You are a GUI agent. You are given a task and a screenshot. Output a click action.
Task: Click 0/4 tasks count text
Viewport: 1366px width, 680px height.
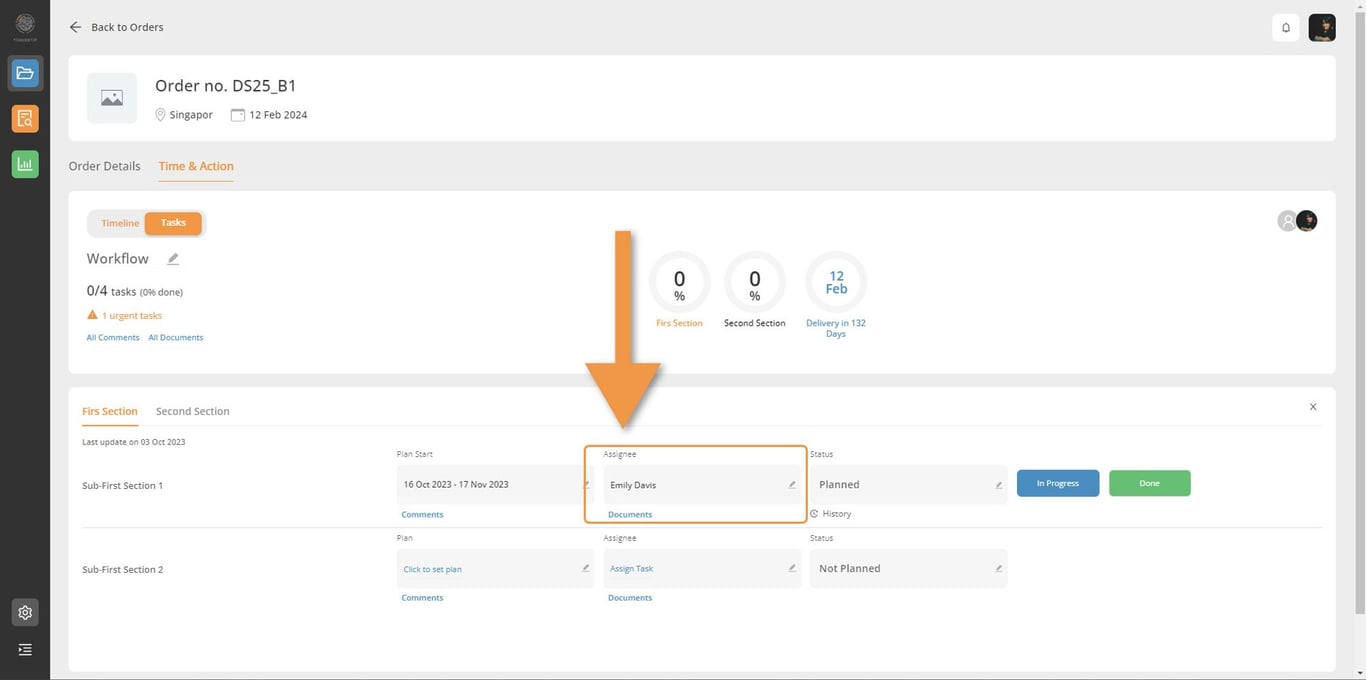[135, 291]
